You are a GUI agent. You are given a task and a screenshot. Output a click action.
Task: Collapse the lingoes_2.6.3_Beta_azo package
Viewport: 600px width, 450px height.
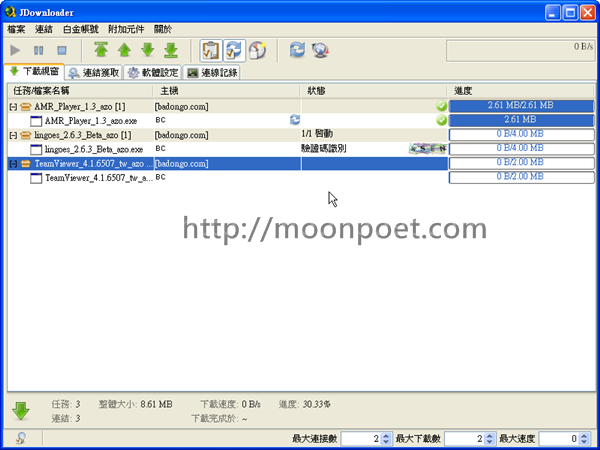(x=13, y=135)
